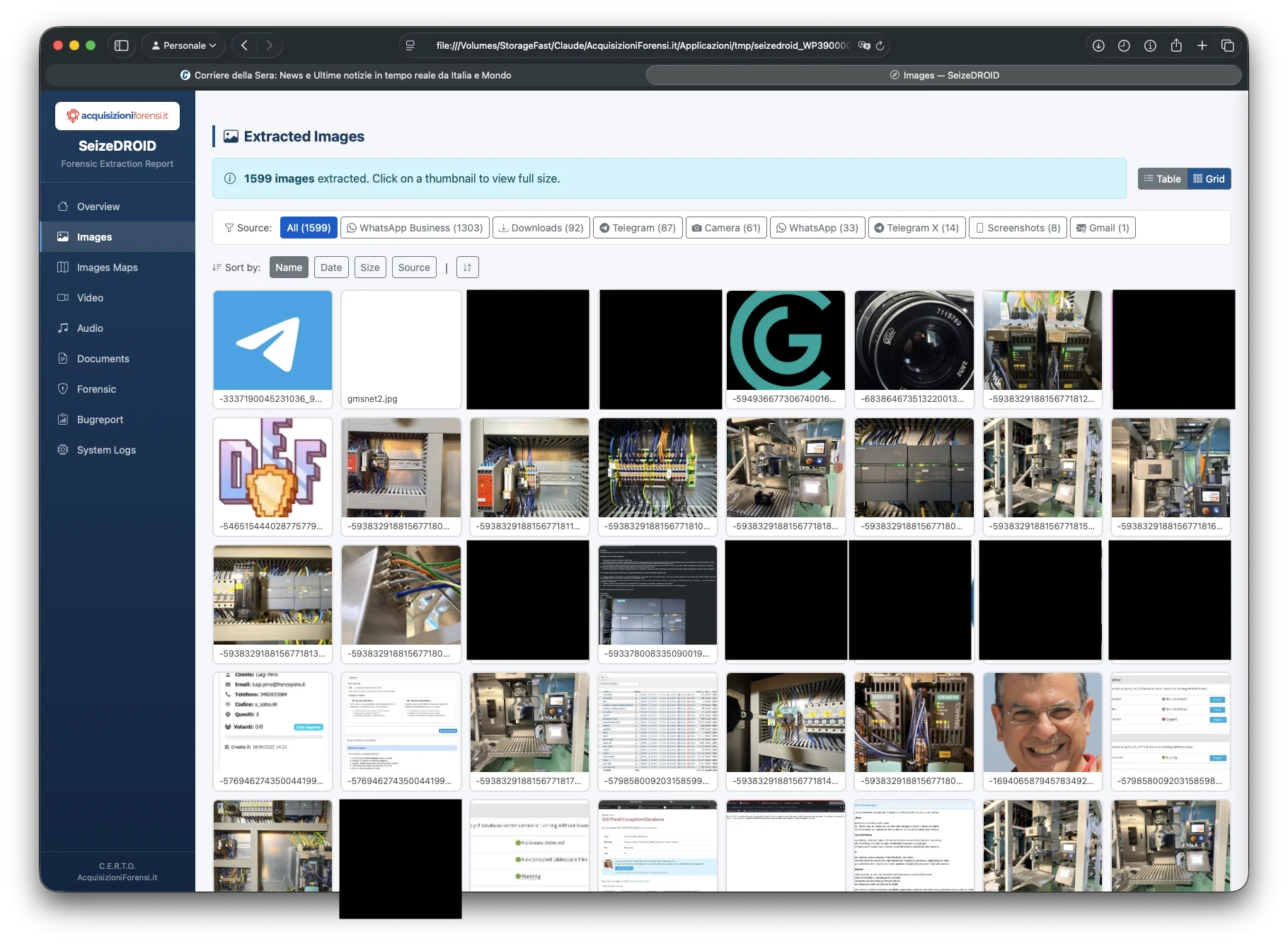The image size is (1288, 944).
Task: Toggle the Safari sidebar icon
Action: tap(122, 45)
